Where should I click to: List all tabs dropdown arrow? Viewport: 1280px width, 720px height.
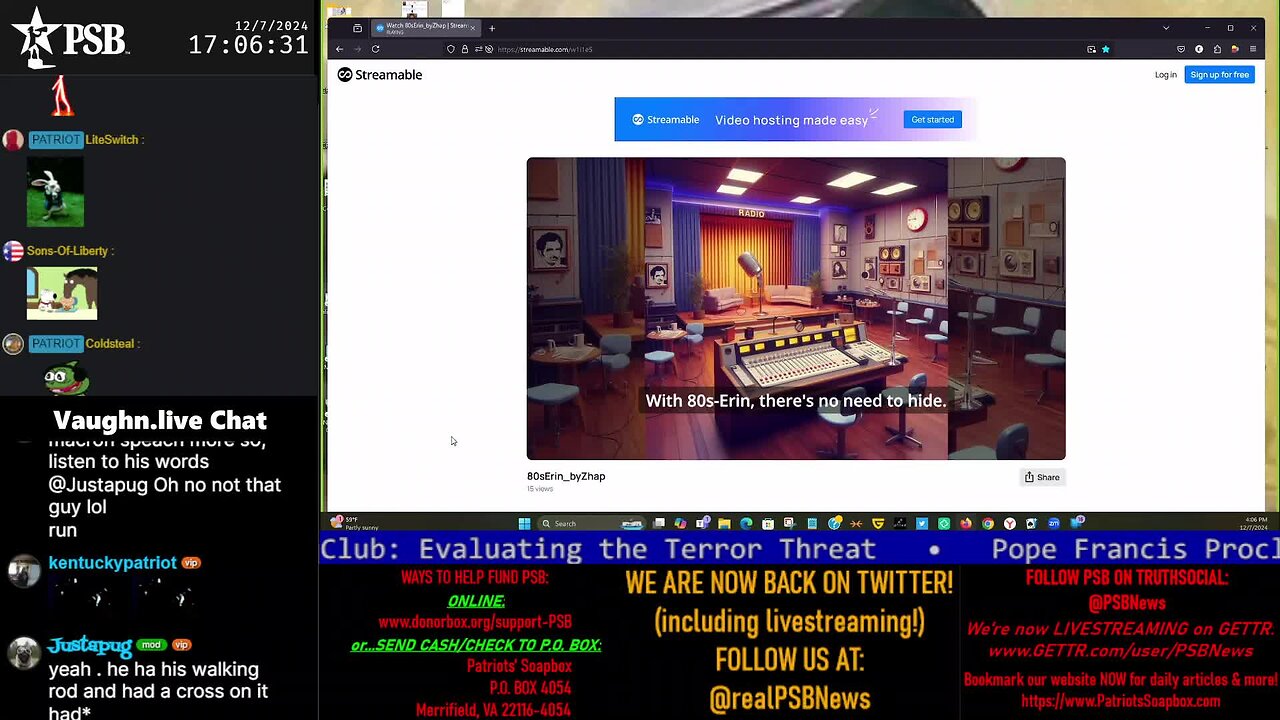point(1165,28)
